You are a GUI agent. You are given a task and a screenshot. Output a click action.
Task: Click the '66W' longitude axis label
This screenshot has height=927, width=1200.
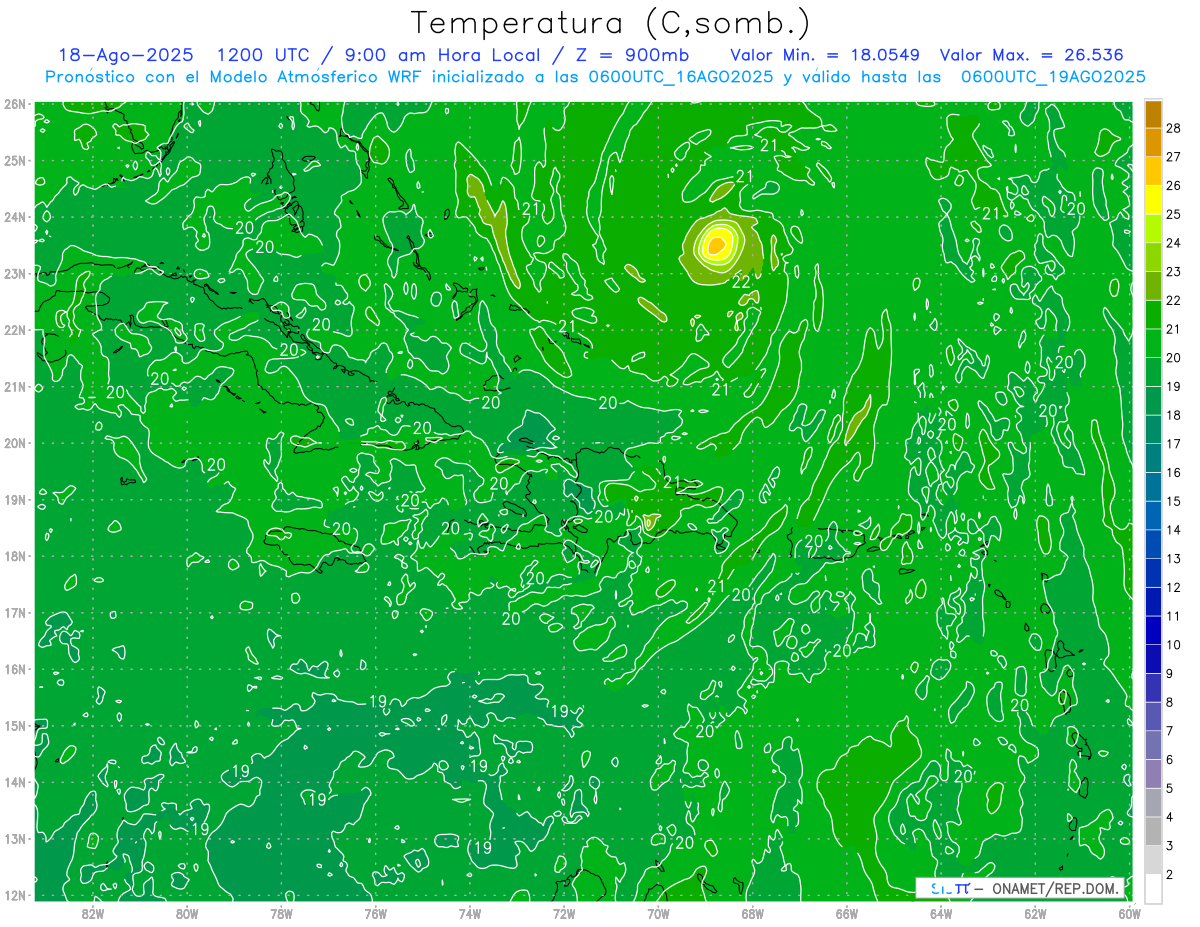847,912
